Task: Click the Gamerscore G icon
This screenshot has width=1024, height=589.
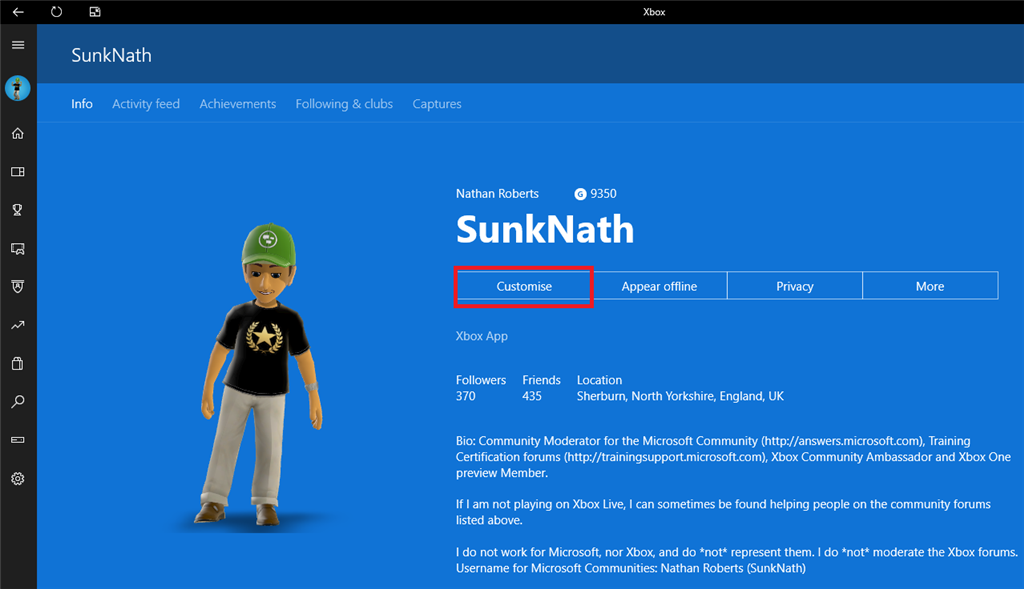Action: tap(580, 194)
